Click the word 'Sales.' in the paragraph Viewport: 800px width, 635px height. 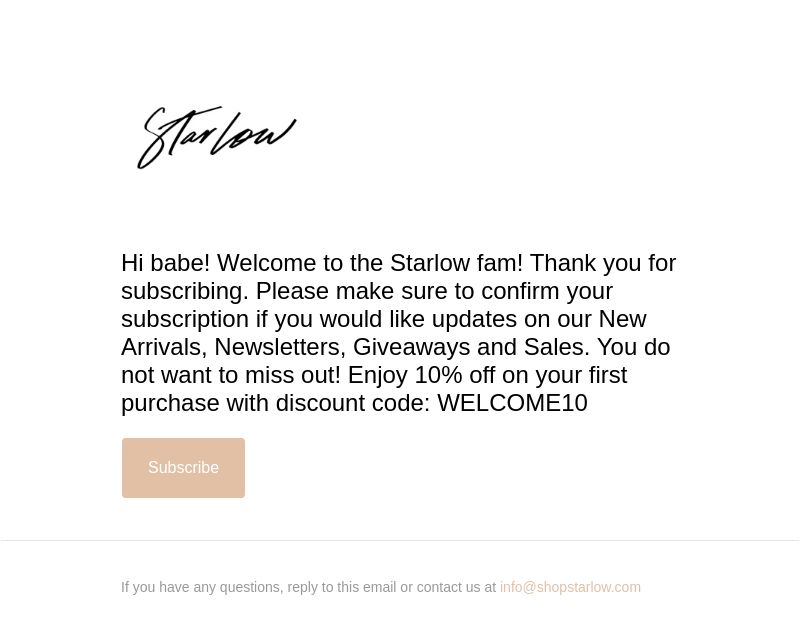click(557, 347)
